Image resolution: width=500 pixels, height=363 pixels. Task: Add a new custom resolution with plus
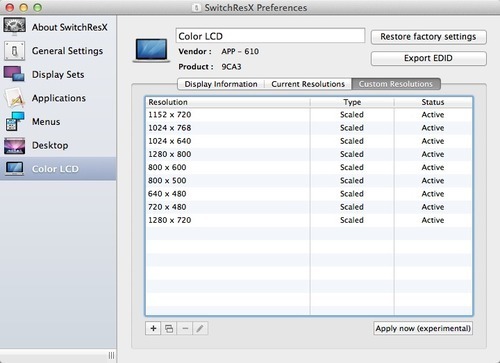tap(153, 328)
